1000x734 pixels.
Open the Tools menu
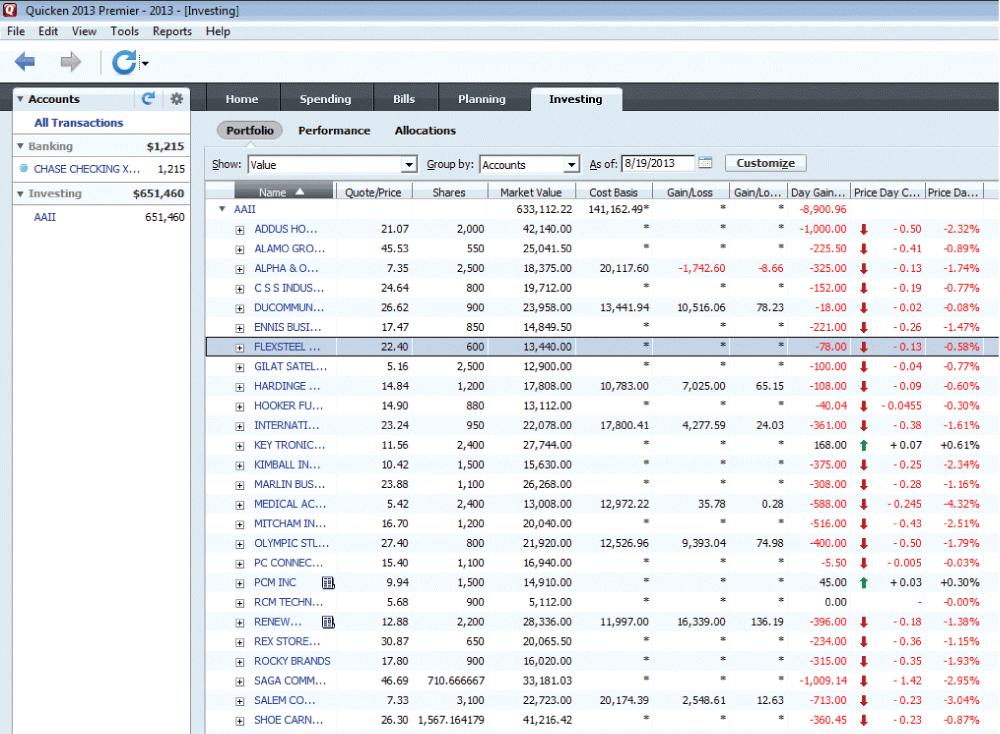tap(124, 31)
